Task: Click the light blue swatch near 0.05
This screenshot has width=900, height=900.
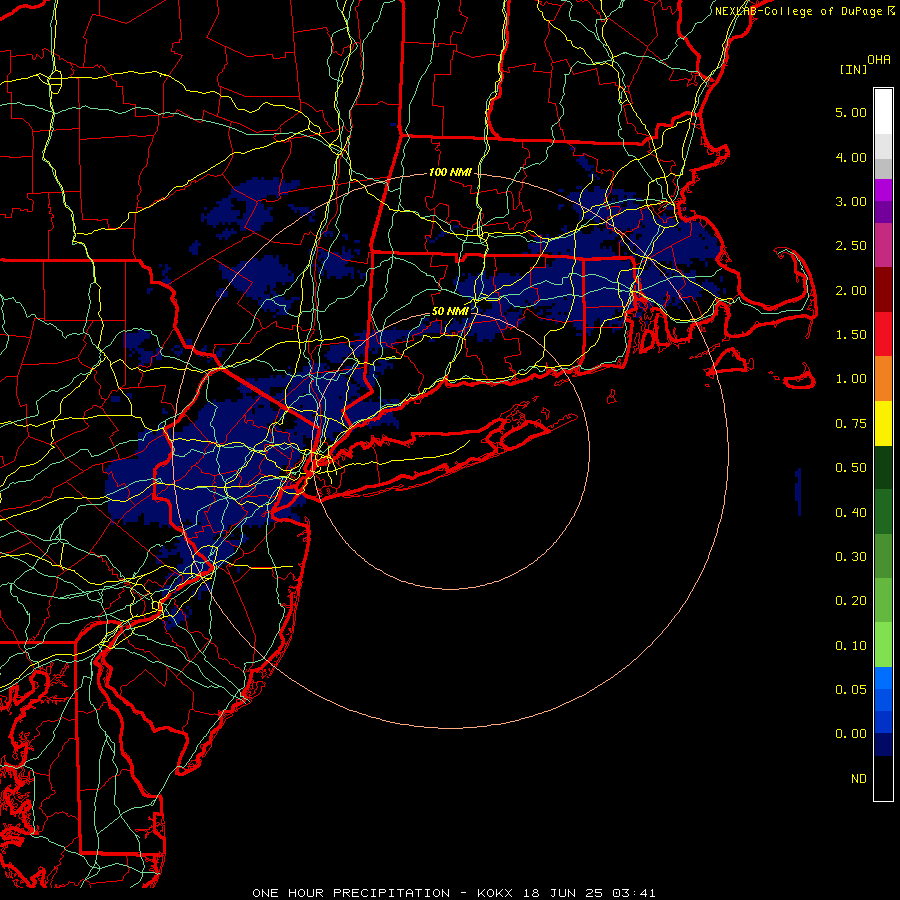Action: click(x=883, y=678)
